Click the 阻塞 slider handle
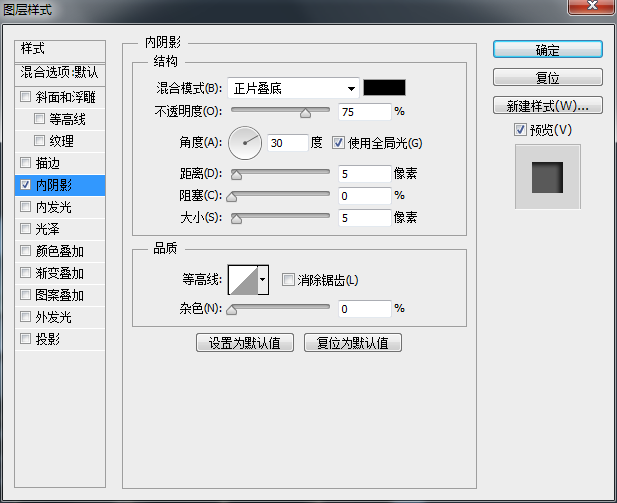Viewport: 617px width, 503px height. 232,197
